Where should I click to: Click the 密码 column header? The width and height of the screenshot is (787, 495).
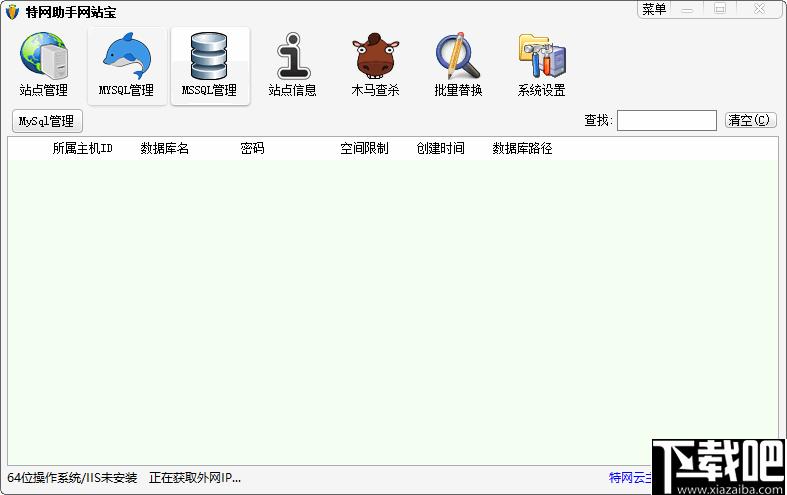[252, 148]
